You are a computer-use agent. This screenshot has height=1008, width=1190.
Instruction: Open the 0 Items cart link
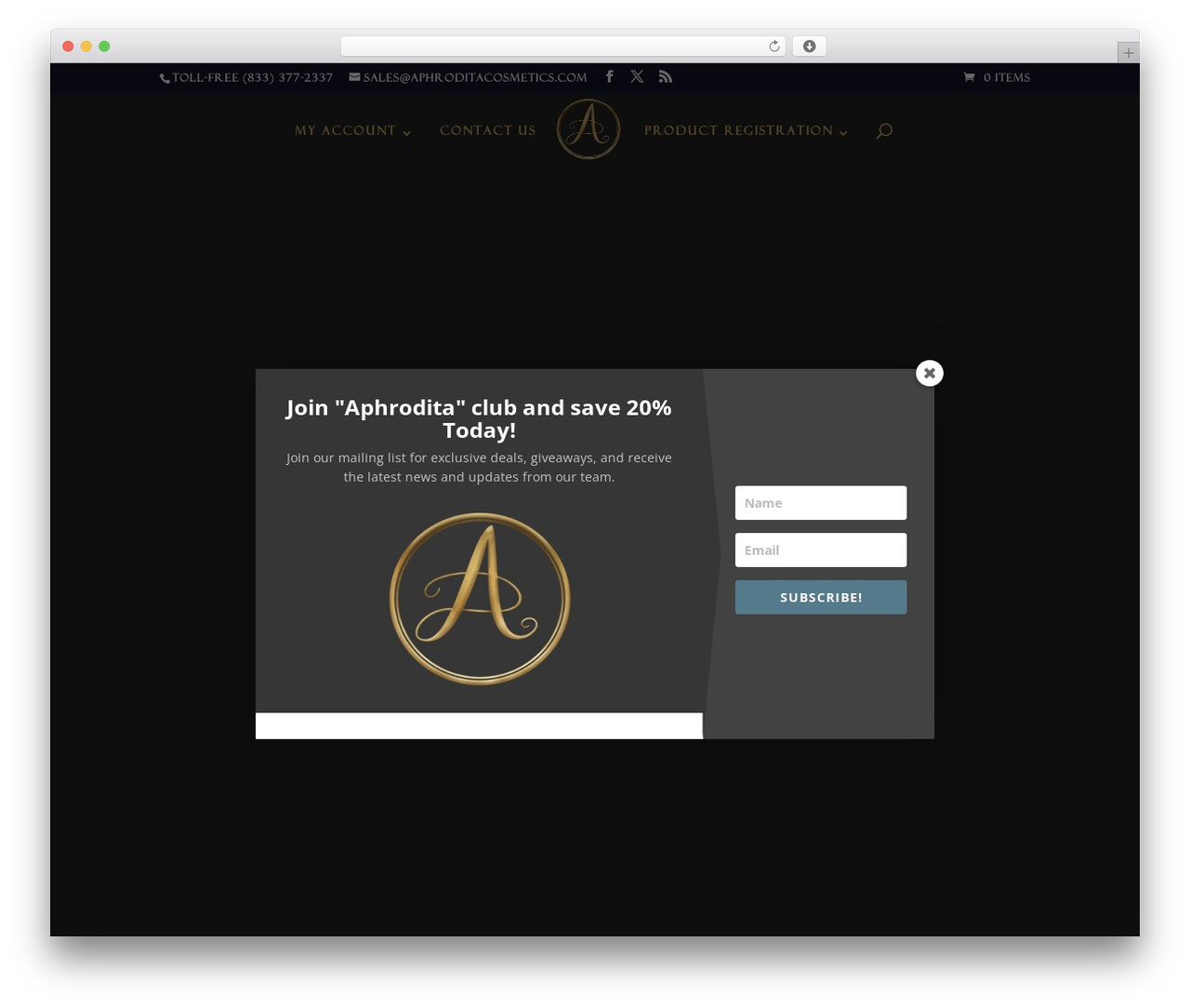(x=1007, y=77)
